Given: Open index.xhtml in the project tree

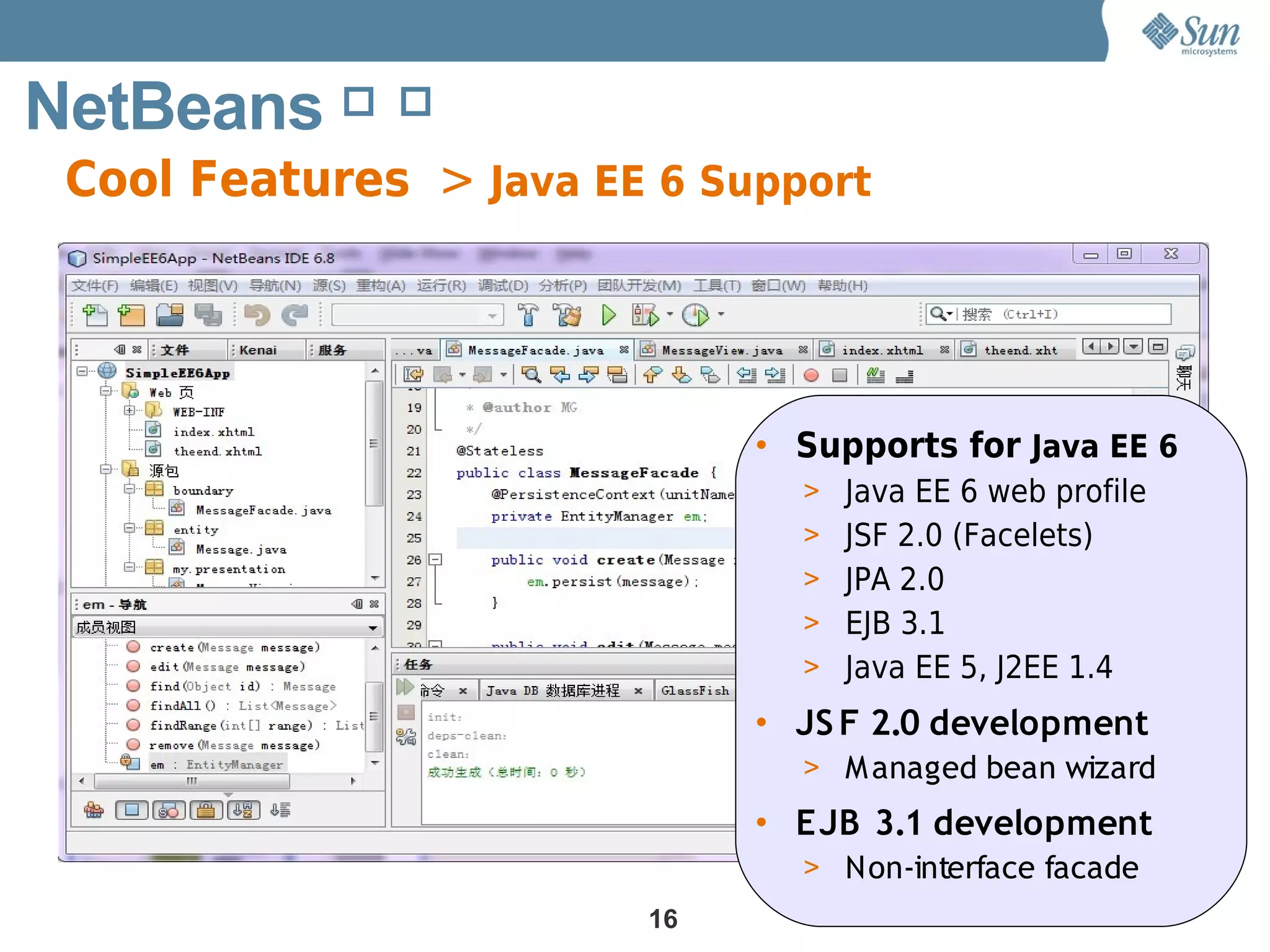Looking at the screenshot, I should tap(213, 432).
